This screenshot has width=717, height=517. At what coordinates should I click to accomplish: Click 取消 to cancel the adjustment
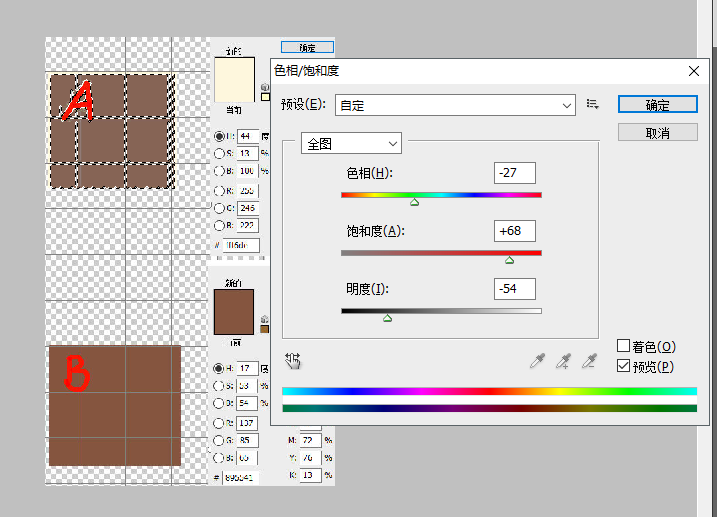[658, 133]
